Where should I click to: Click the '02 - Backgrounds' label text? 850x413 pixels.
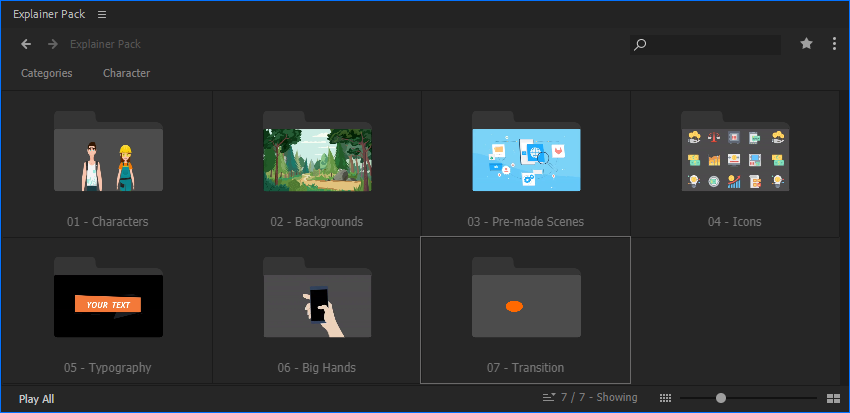pyautogui.click(x=317, y=222)
